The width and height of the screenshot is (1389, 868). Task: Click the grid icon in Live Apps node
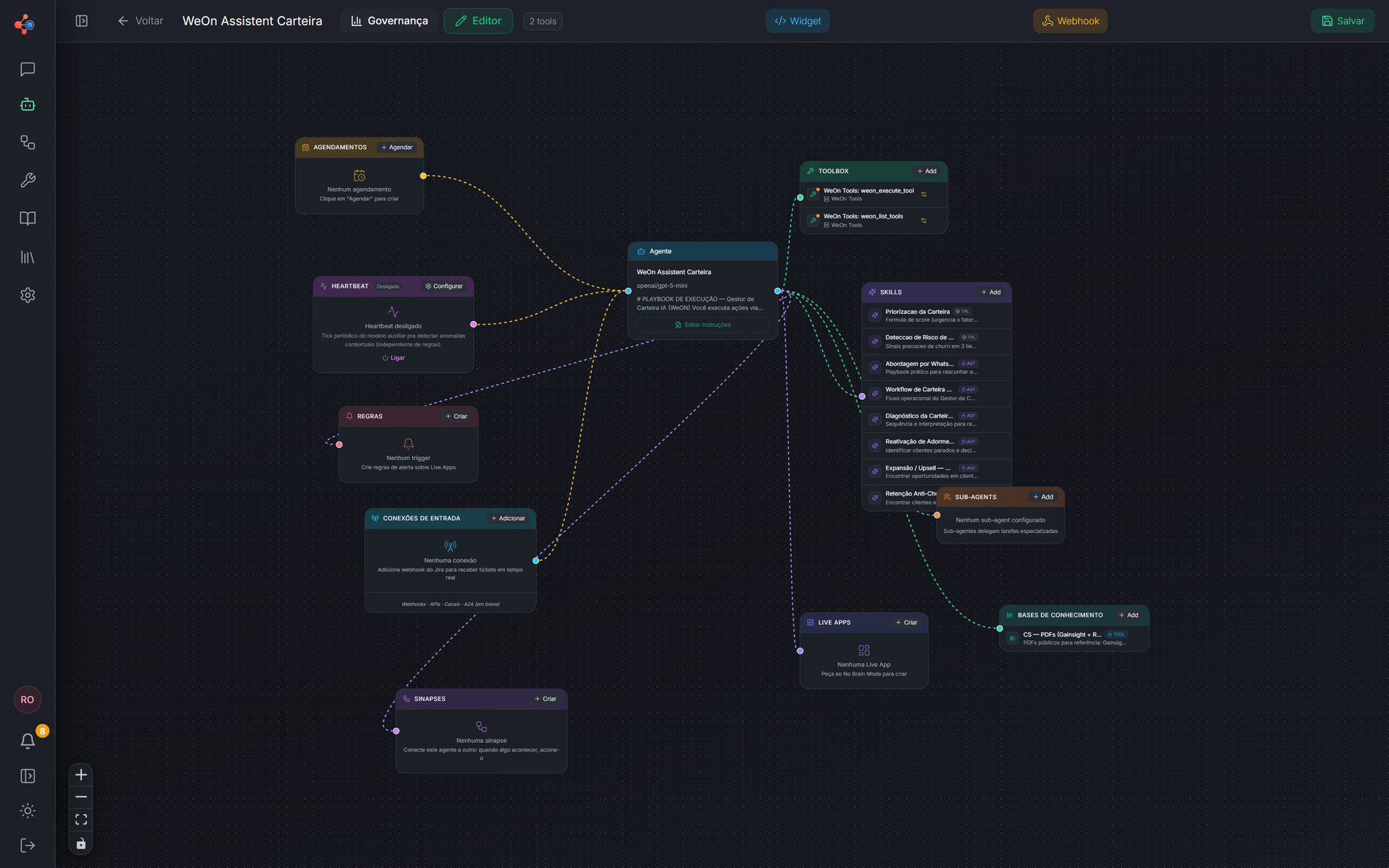[864, 650]
